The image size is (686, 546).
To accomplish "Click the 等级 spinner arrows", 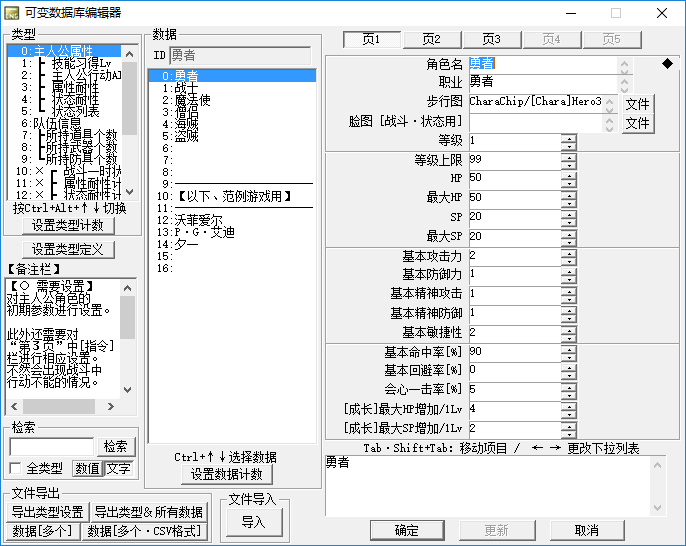I will (x=569, y=141).
